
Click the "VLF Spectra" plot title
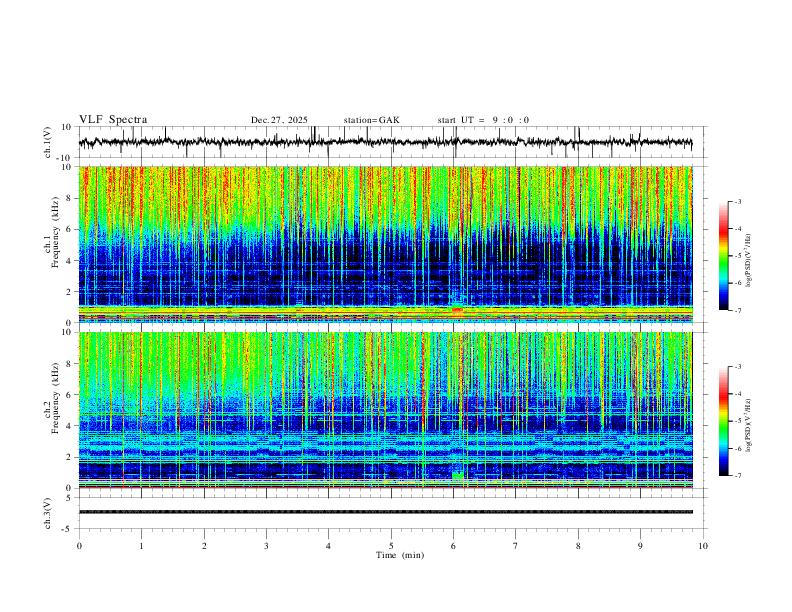coord(113,120)
